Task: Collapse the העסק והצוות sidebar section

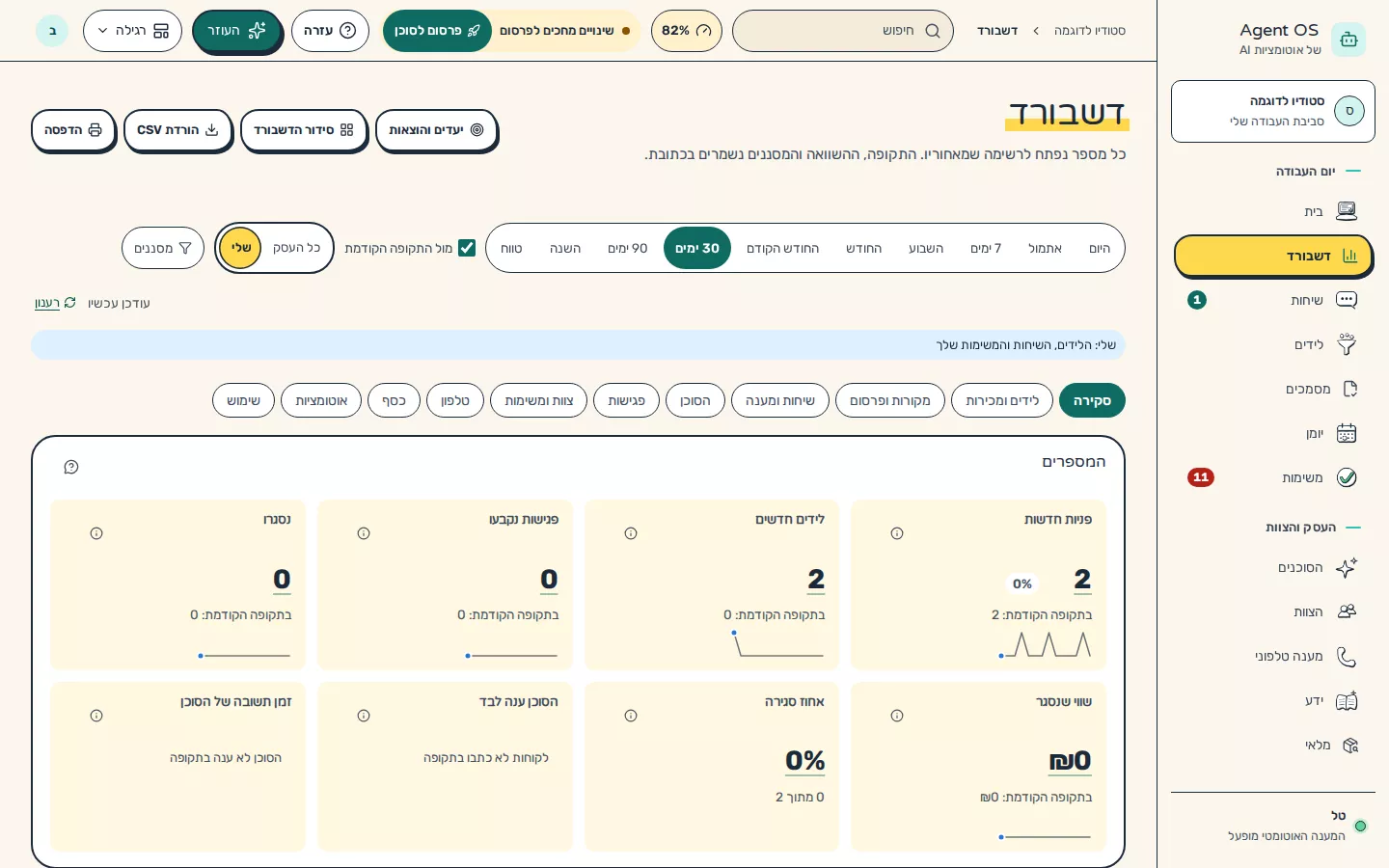Action: [1313, 527]
